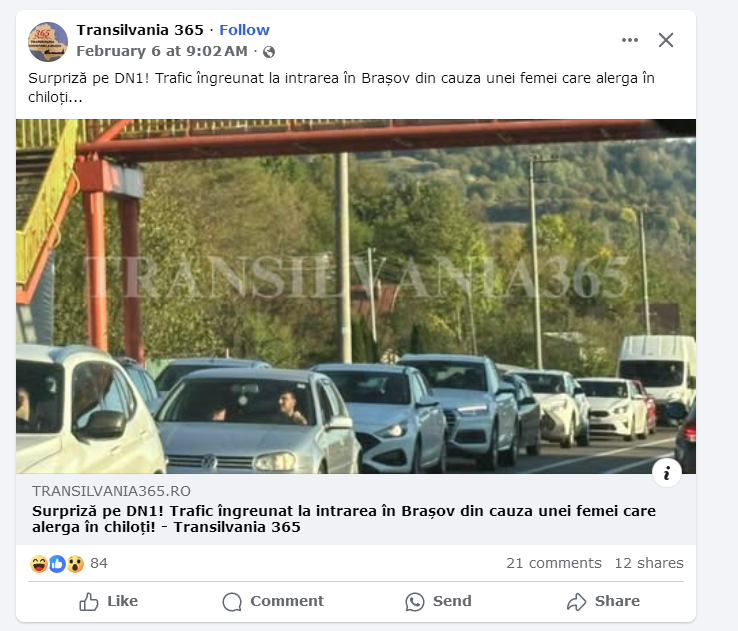Show the 84 reactions count

(x=99, y=563)
